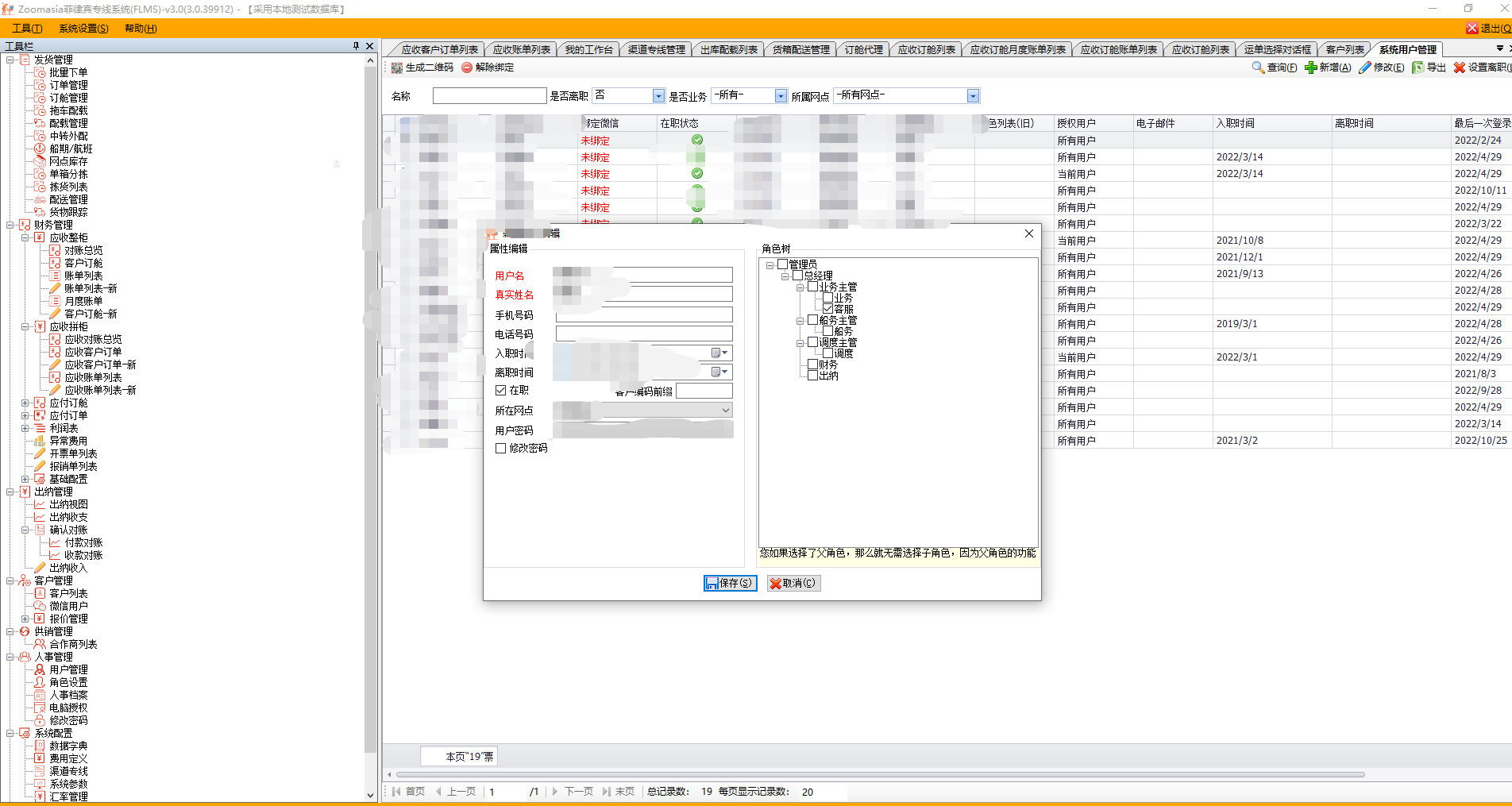Collapse the 发货管理 tree node
The image size is (1512, 806).
(10, 60)
